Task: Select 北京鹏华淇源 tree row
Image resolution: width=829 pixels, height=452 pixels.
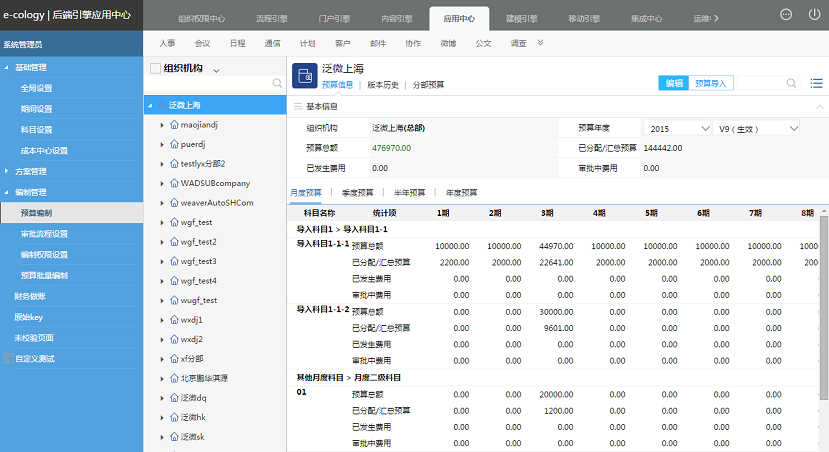Action: 215,378
